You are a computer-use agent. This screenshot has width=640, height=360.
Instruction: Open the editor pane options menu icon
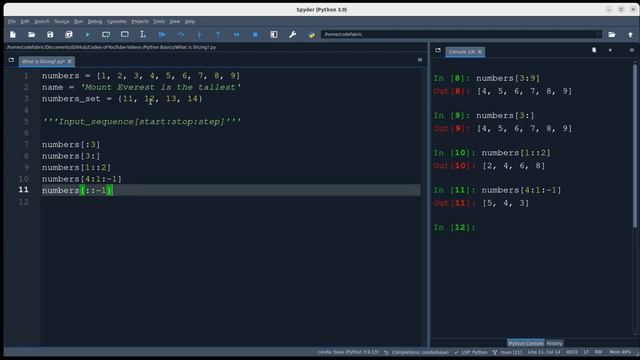[x=420, y=60]
